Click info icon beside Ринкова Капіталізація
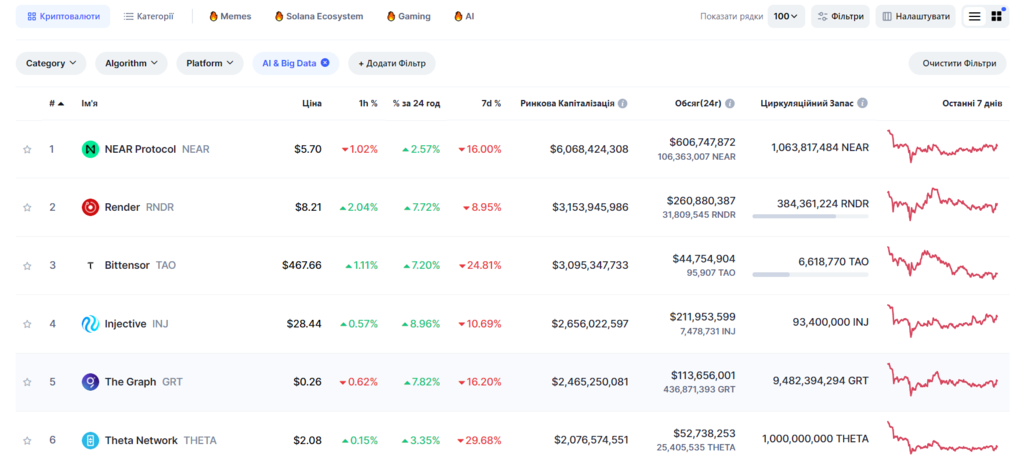Viewport: 1020px width, 469px height. pos(623,103)
